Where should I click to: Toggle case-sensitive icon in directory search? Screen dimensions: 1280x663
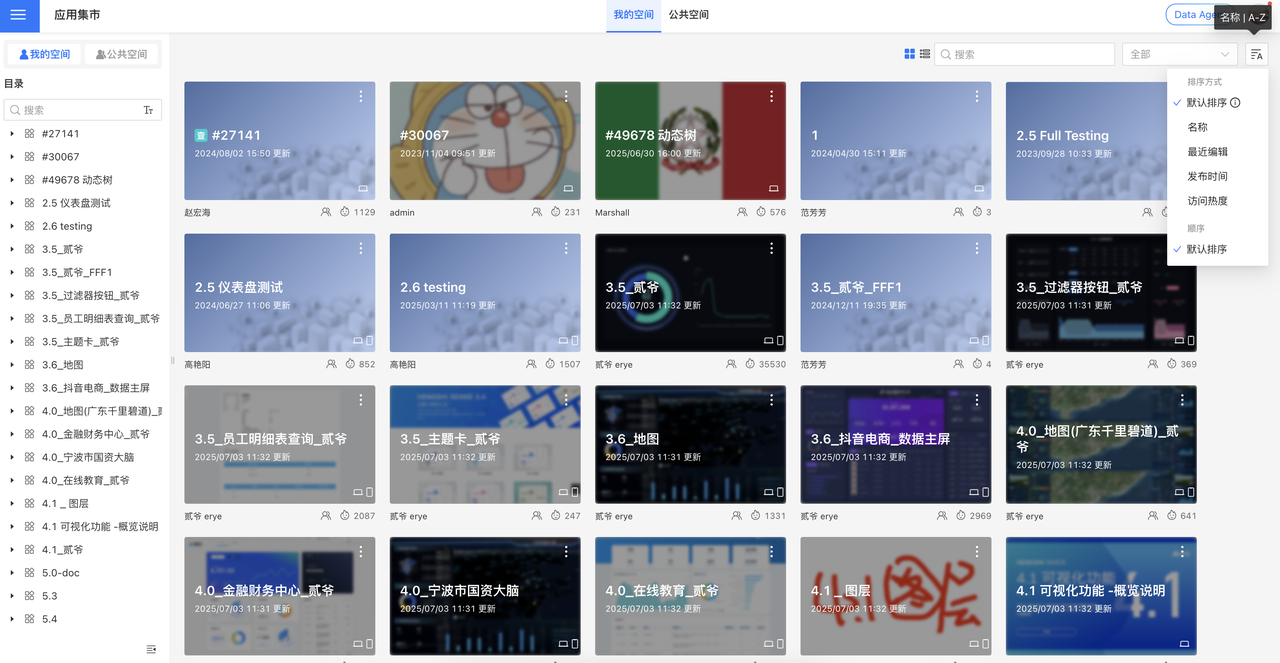[x=148, y=110]
